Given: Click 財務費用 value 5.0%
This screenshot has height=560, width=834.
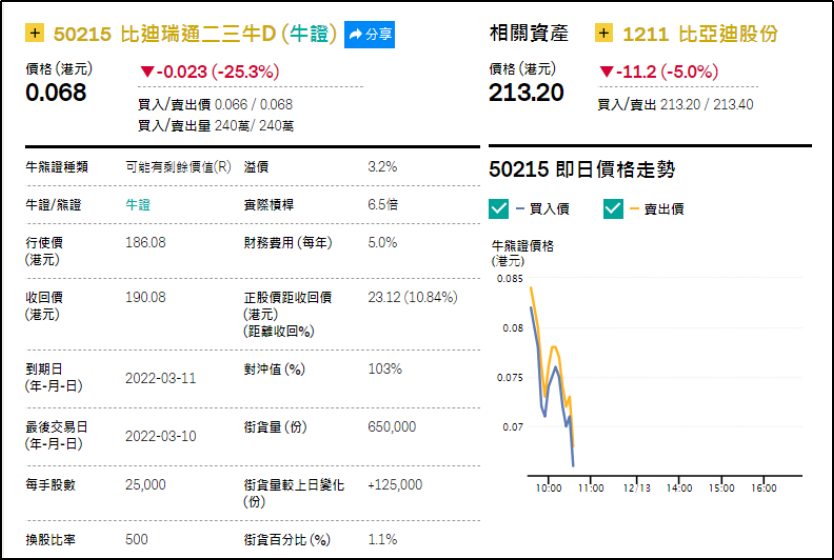Looking at the screenshot, I should pos(382,243).
